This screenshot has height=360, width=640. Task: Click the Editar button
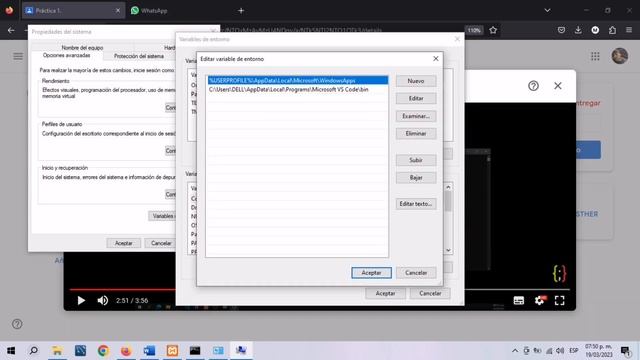click(x=416, y=98)
